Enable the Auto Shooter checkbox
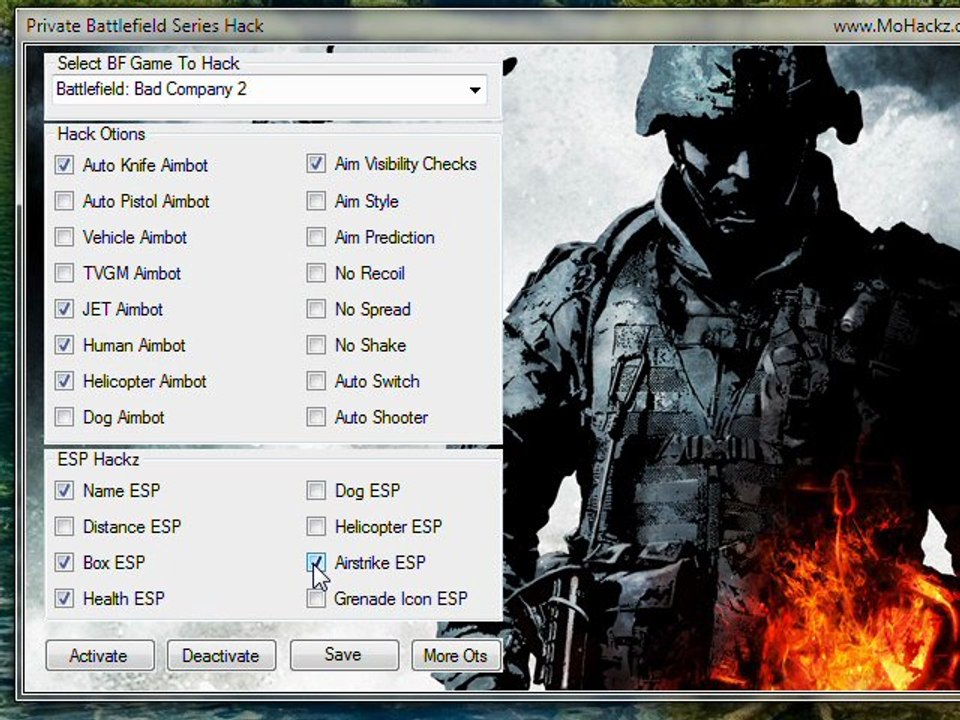Image resolution: width=960 pixels, height=720 pixels. 316,418
